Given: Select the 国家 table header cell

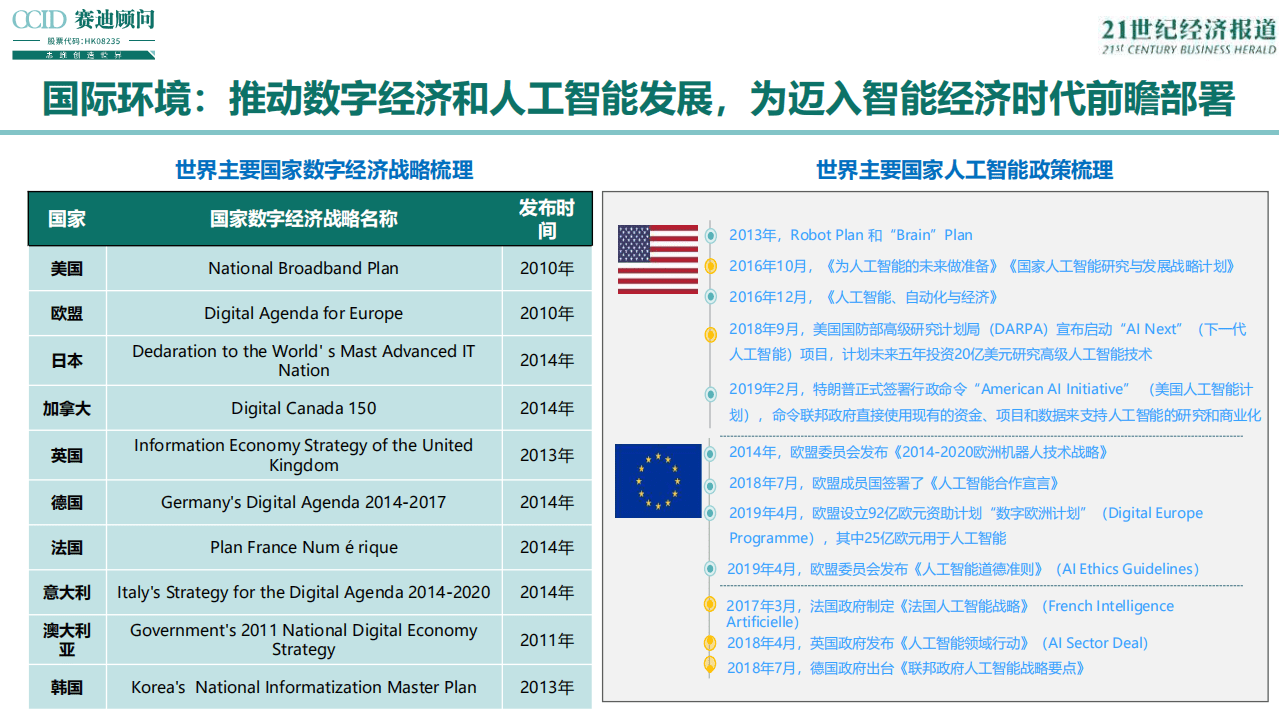Looking at the screenshot, I should click(x=66, y=219).
